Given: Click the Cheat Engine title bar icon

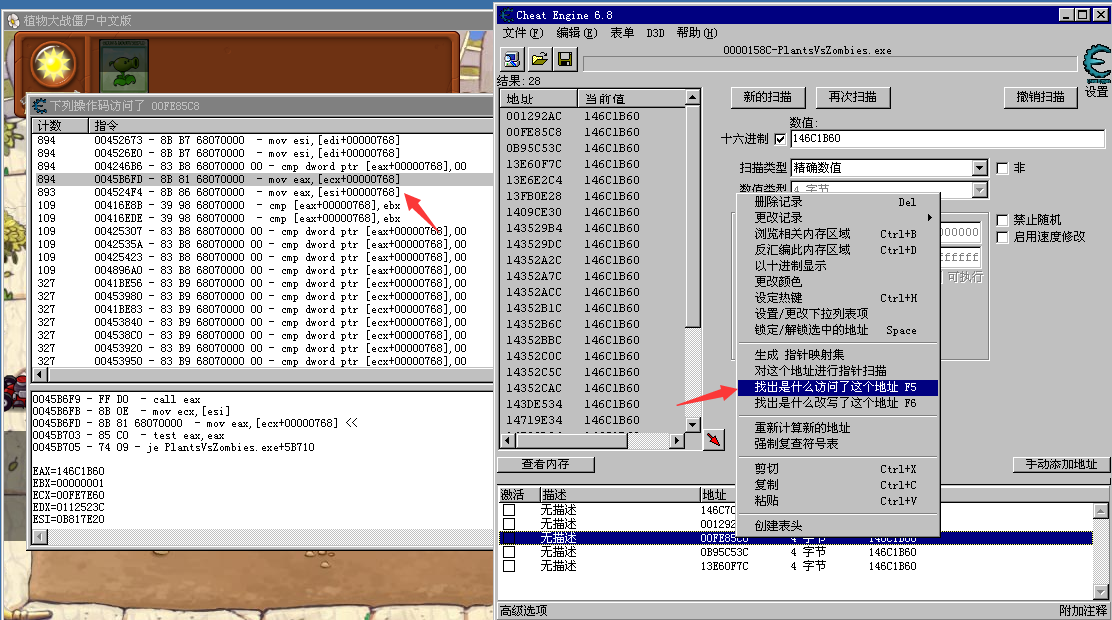Looking at the screenshot, I should click(507, 15).
